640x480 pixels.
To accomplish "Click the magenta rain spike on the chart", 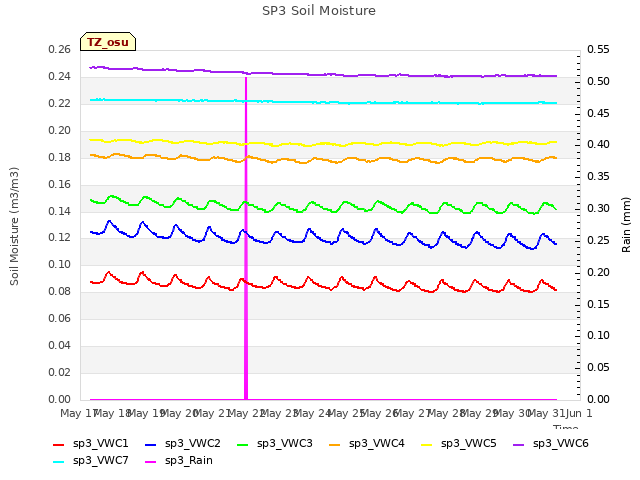I will click(246, 238).
